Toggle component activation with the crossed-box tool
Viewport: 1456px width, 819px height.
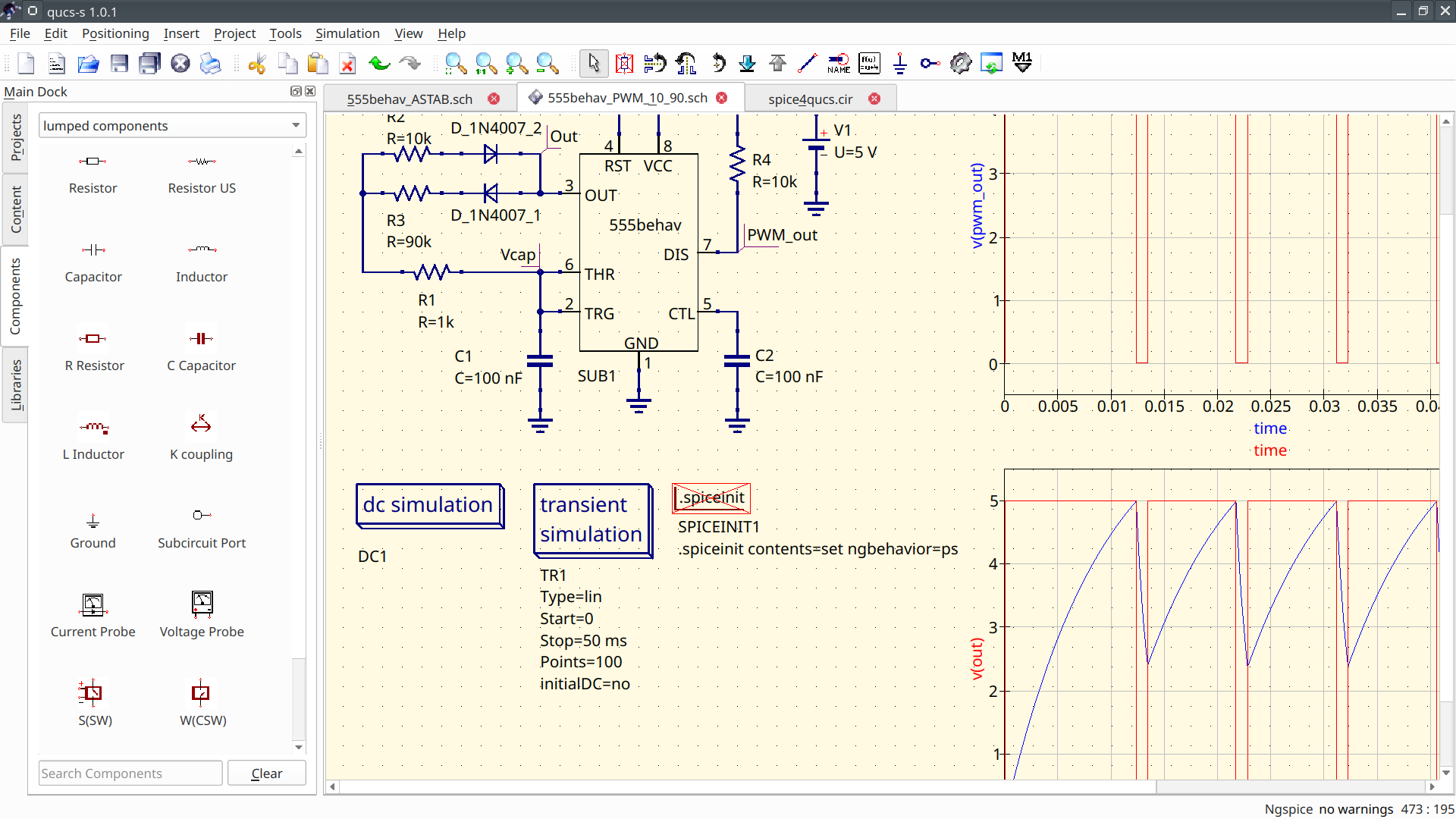pos(624,63)
